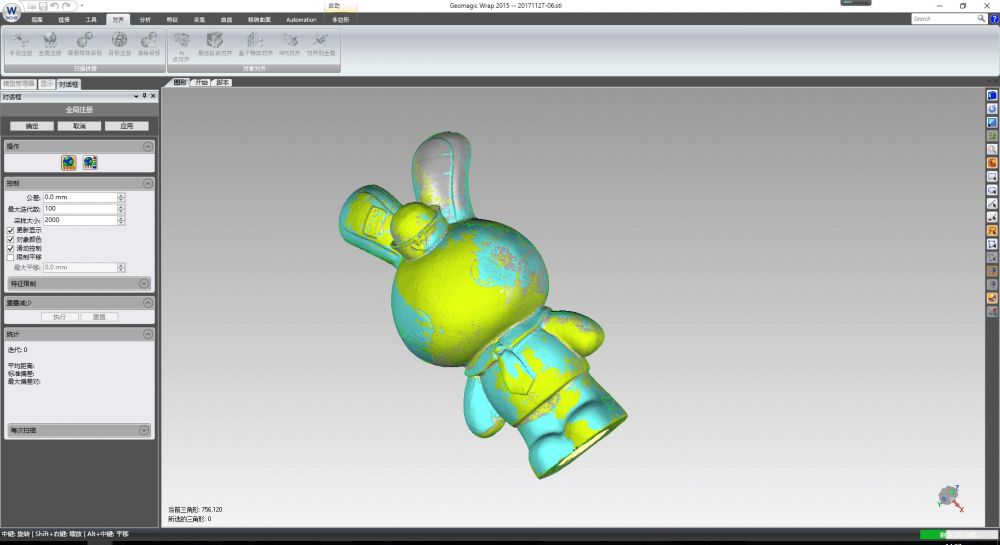Switch to the 模型管理器 panel tab

point(18,84)
